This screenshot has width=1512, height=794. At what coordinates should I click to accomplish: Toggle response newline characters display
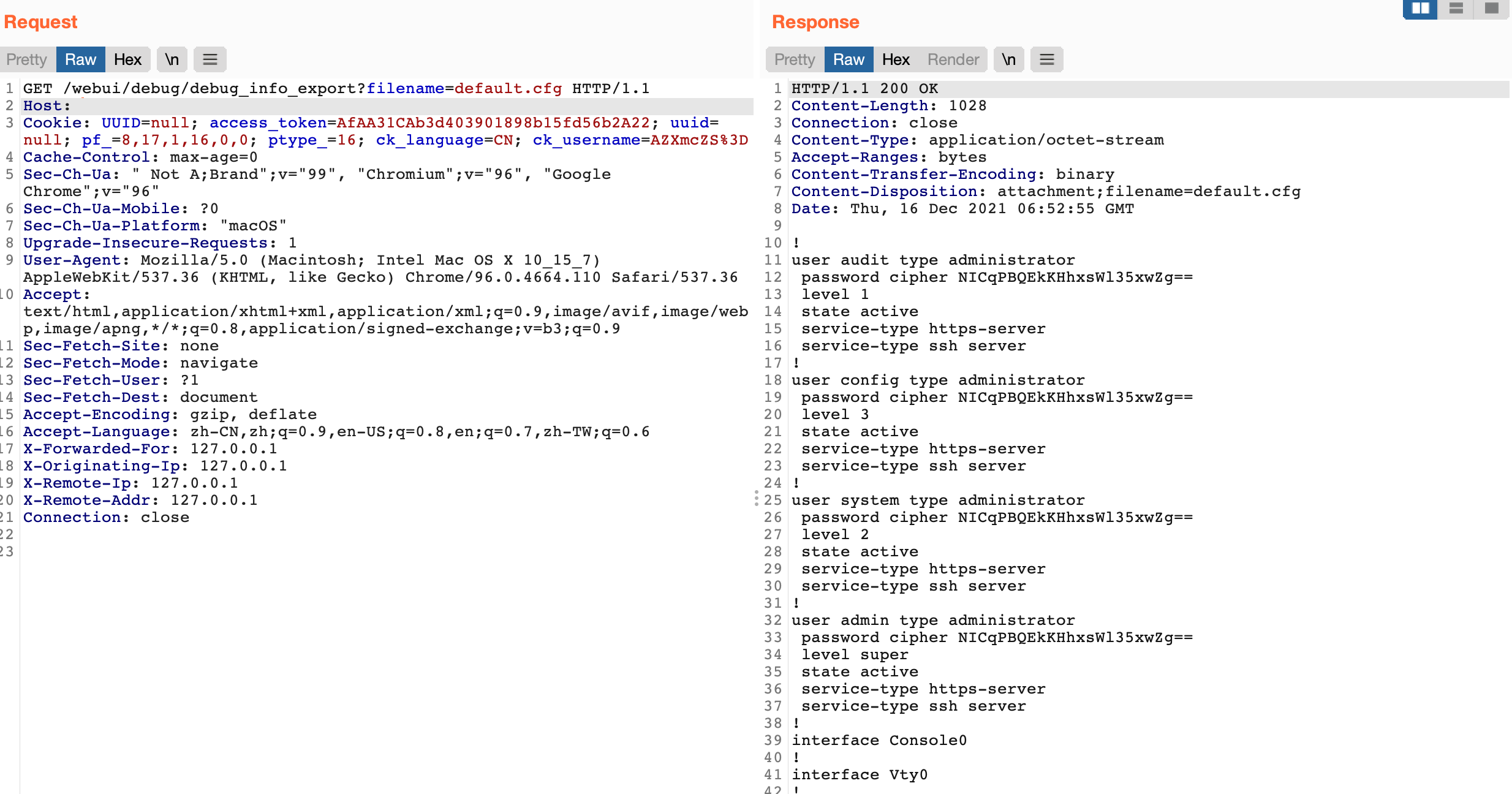point(1008,59)
